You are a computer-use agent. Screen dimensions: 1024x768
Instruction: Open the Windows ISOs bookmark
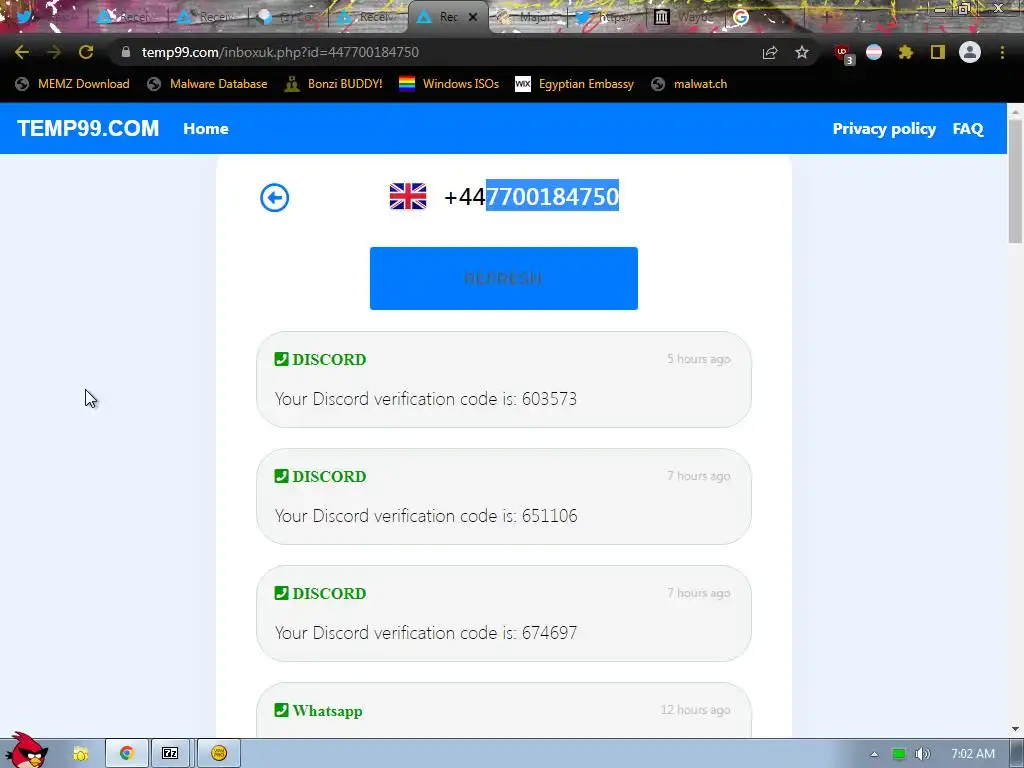click(x=449, y=84)
